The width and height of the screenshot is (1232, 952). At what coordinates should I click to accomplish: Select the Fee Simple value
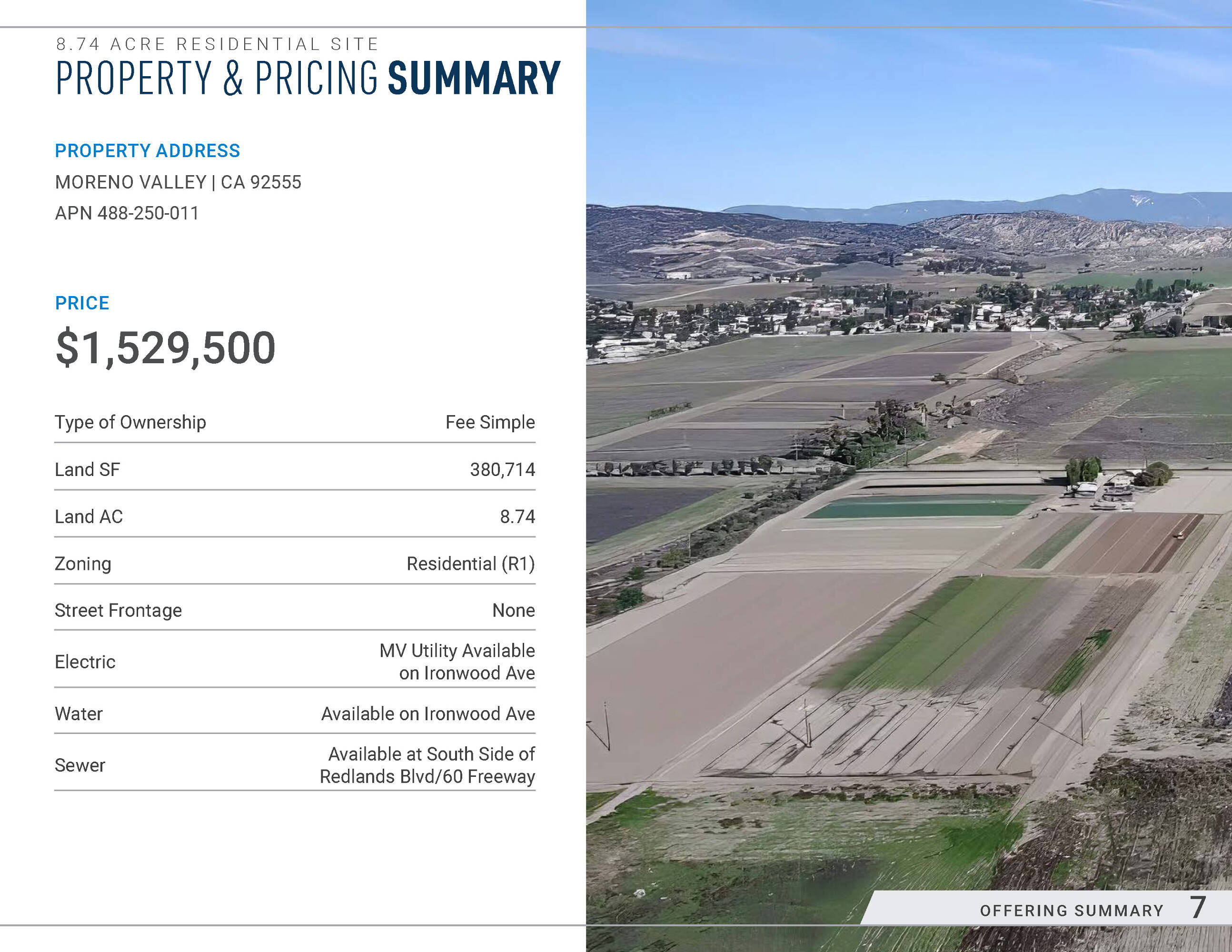coord(490,422)
